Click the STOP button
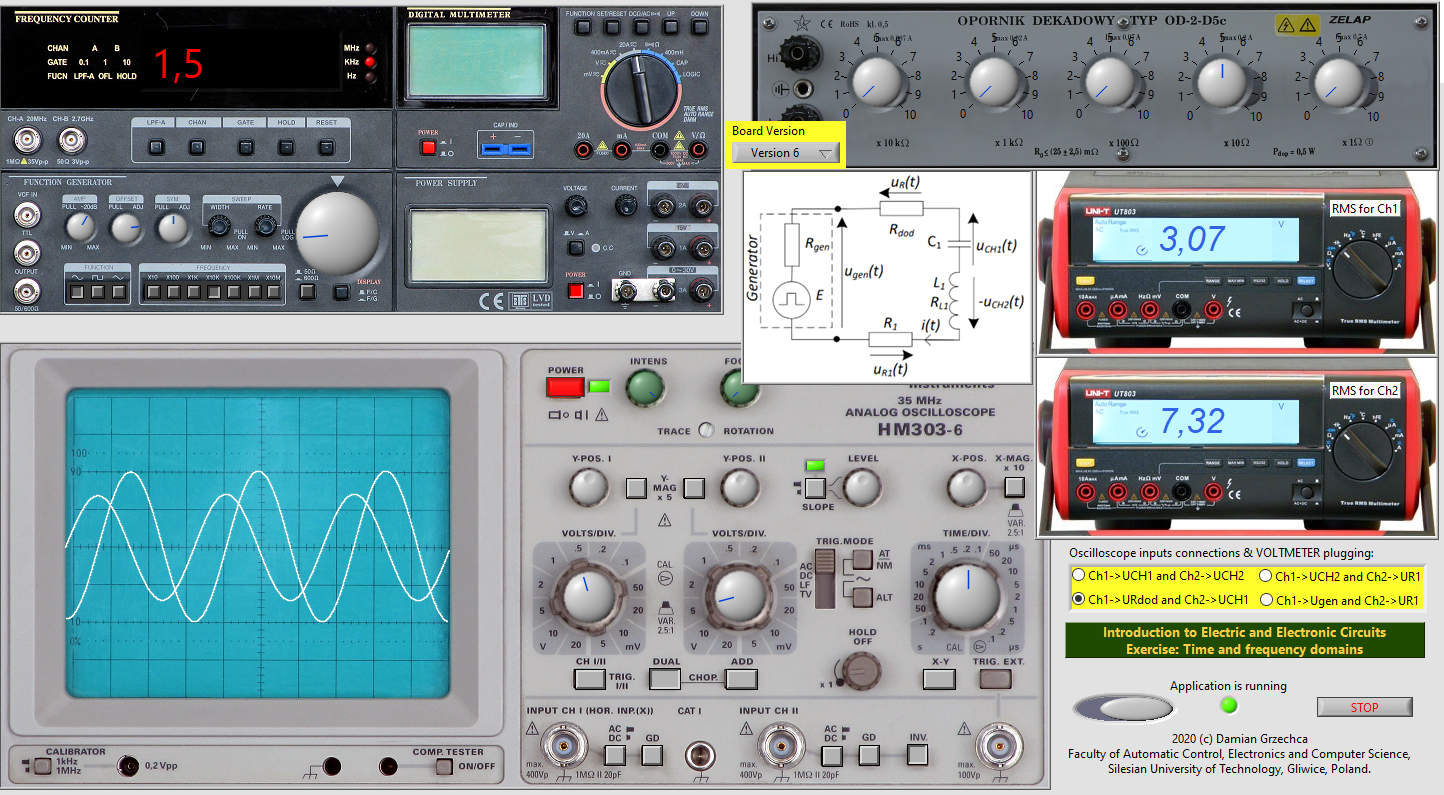1444x795 pixels. (1364, 707)
